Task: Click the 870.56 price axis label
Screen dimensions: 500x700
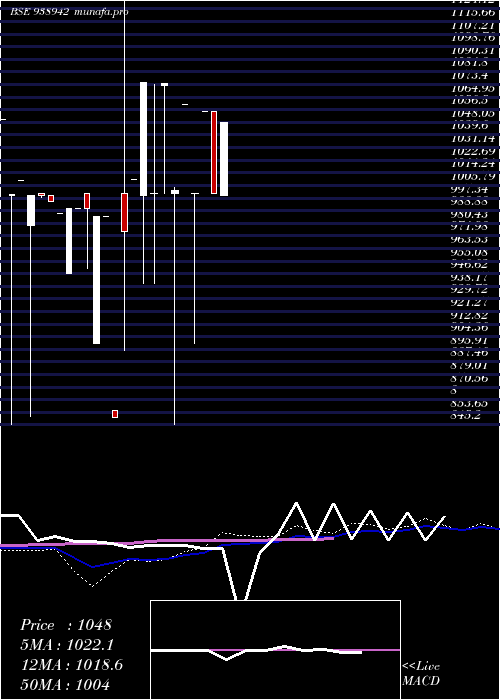Action: click(469, 378)
